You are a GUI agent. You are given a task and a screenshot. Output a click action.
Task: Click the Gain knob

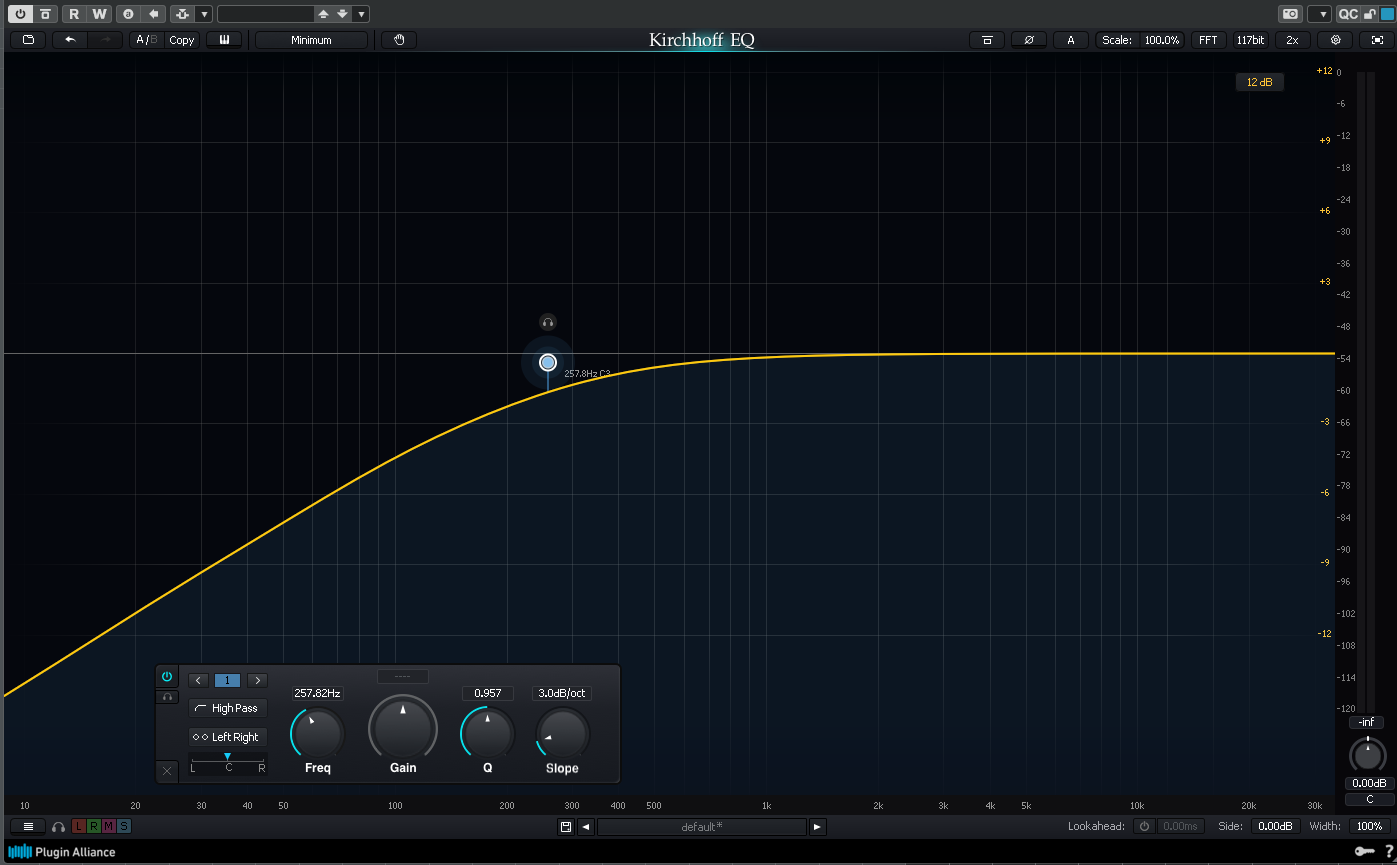coord(403,728)
